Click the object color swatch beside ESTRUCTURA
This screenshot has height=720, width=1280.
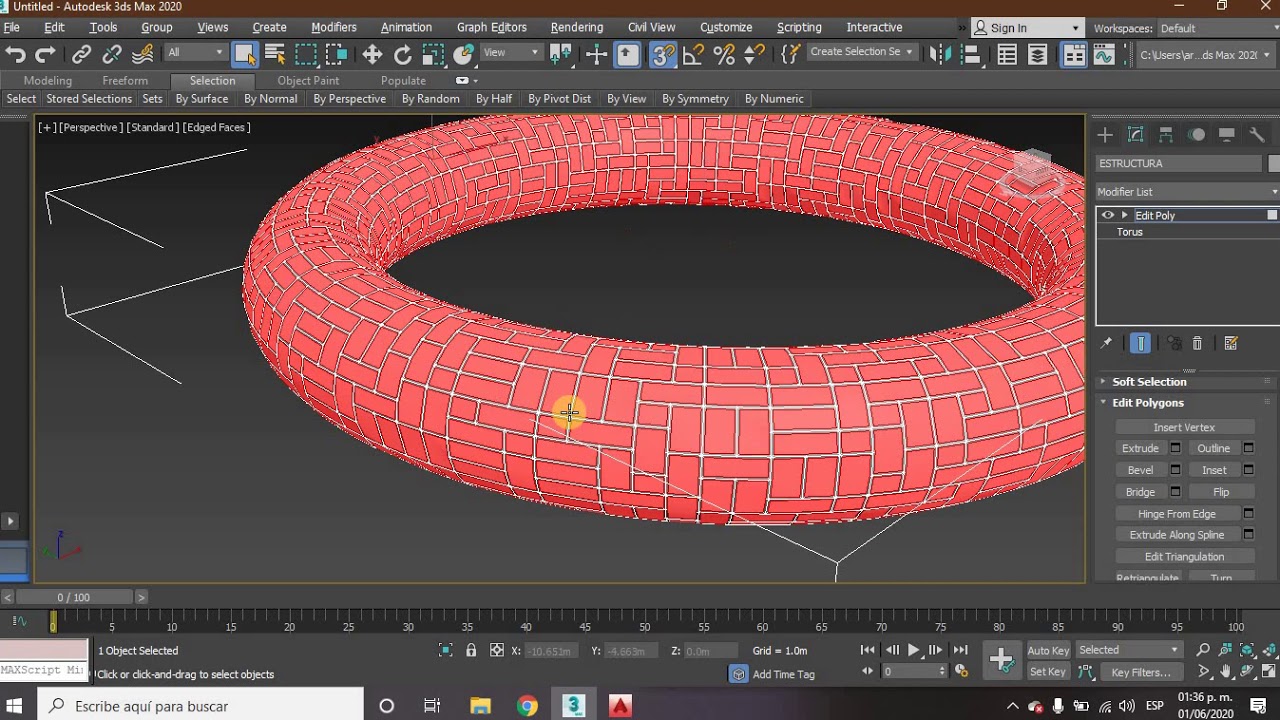pyautogui.click(x=1274, y=163)
